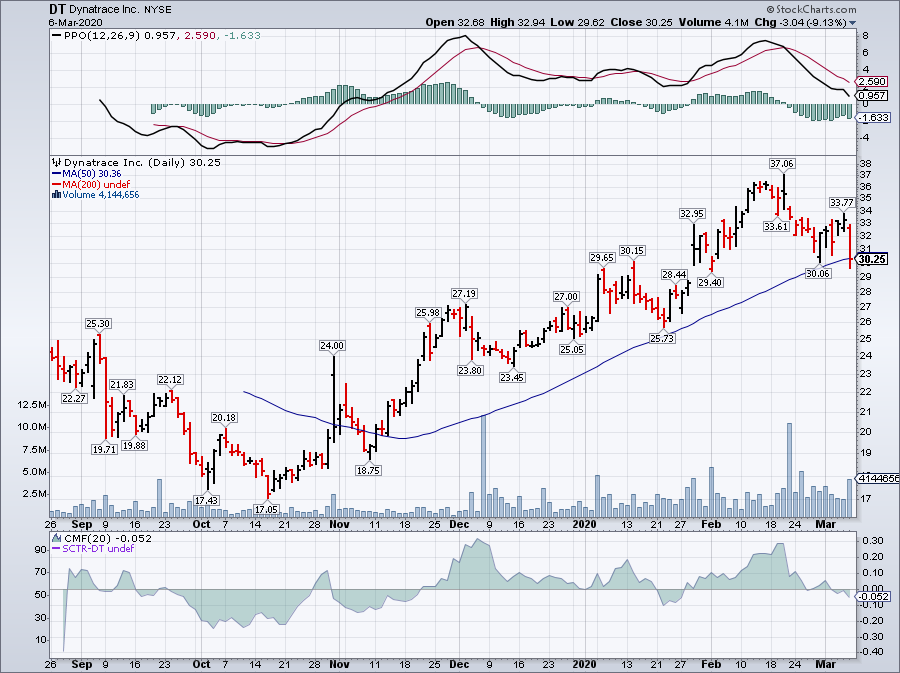Click the 33.77 price label
Screen dimensions: 900x673
click(841, 203)
